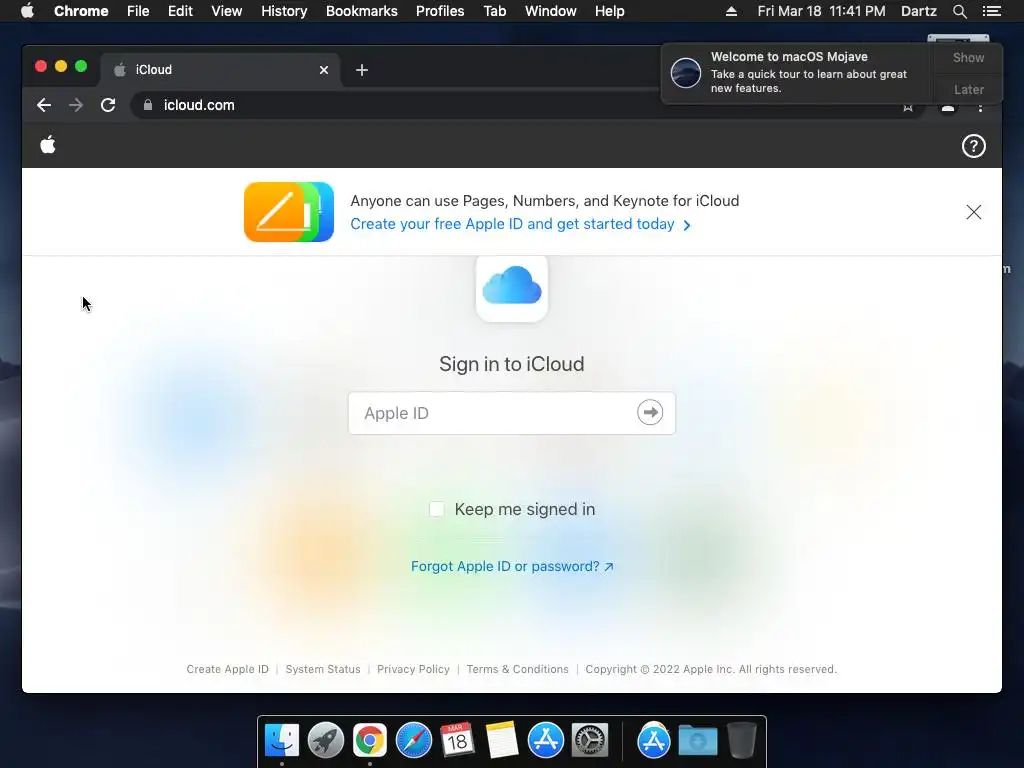Open Finder from the Dock
The image size is (1024, 768).
point(282,741)
